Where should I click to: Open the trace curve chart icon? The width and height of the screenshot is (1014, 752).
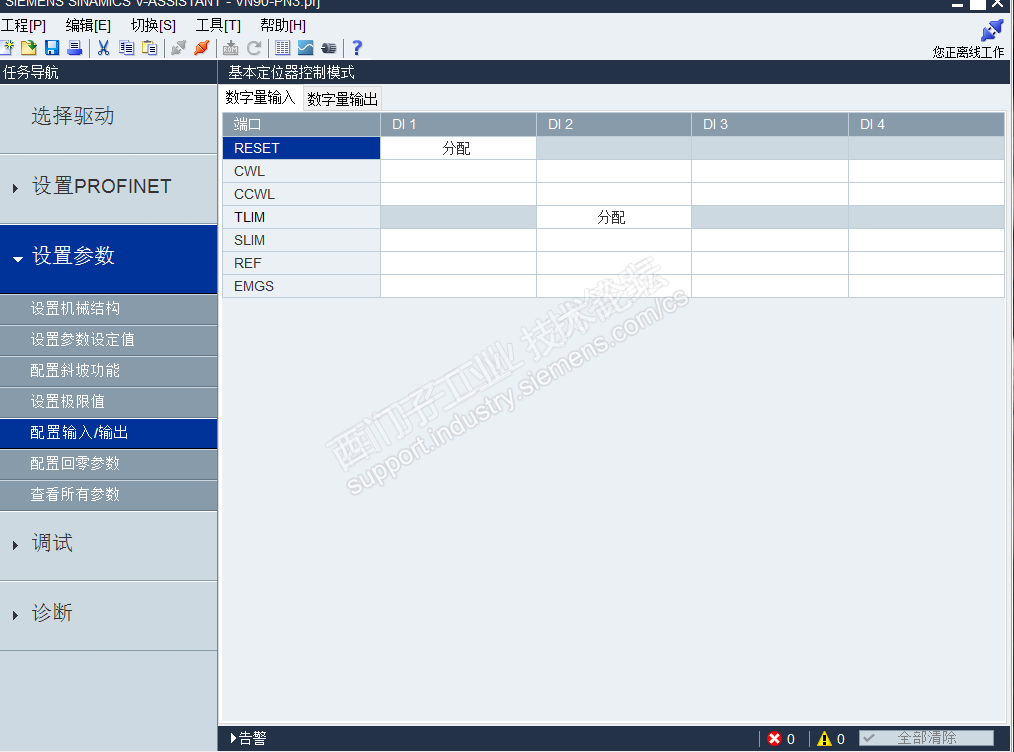pyautogui.click(x=305, y=48)
